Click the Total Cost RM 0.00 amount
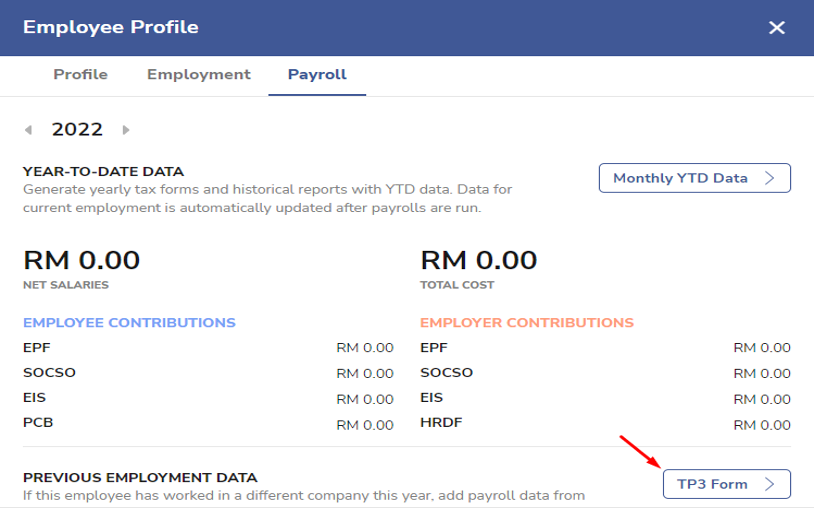The width and height of the screenshot is (814, 520). point(478,261)
